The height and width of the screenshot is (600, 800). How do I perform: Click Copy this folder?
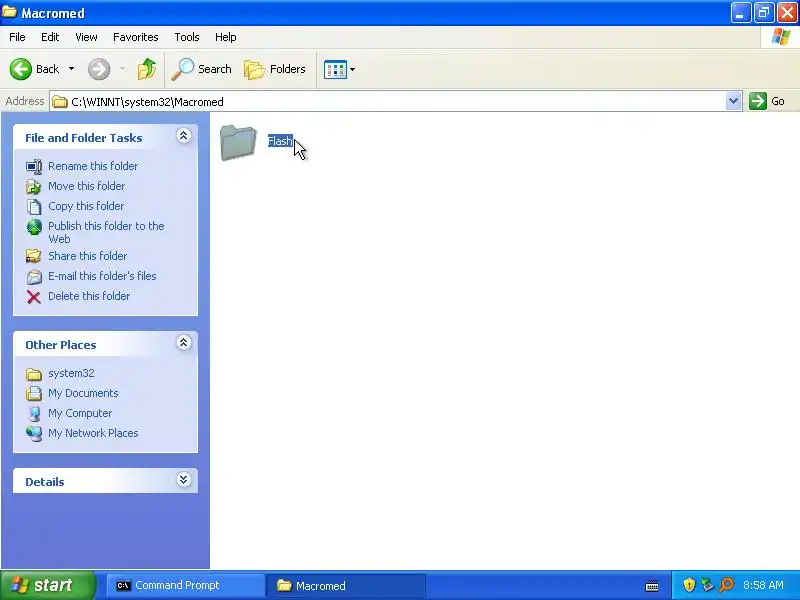pyautogui.click(x=86, y=206)
